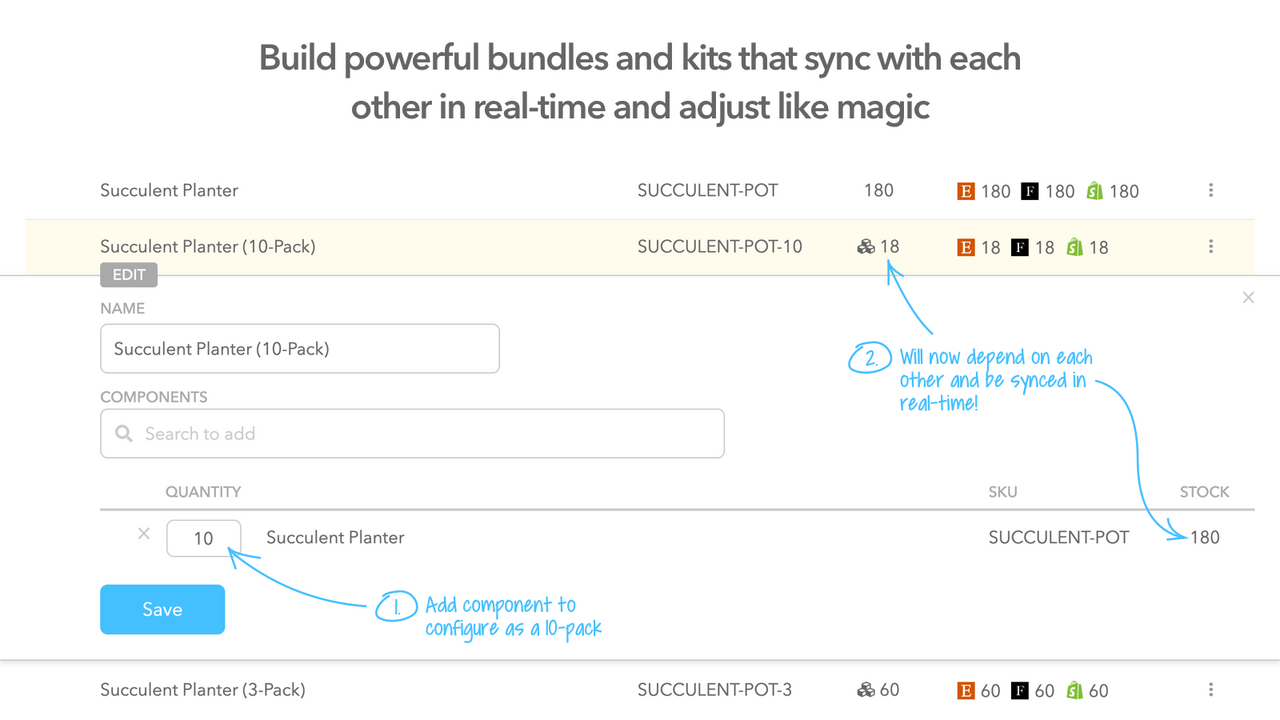Open the overflow menu for Succulent Planter
Image resolution: width=1280 pixels, height=720 pixels.
[x=1211, y=190]
